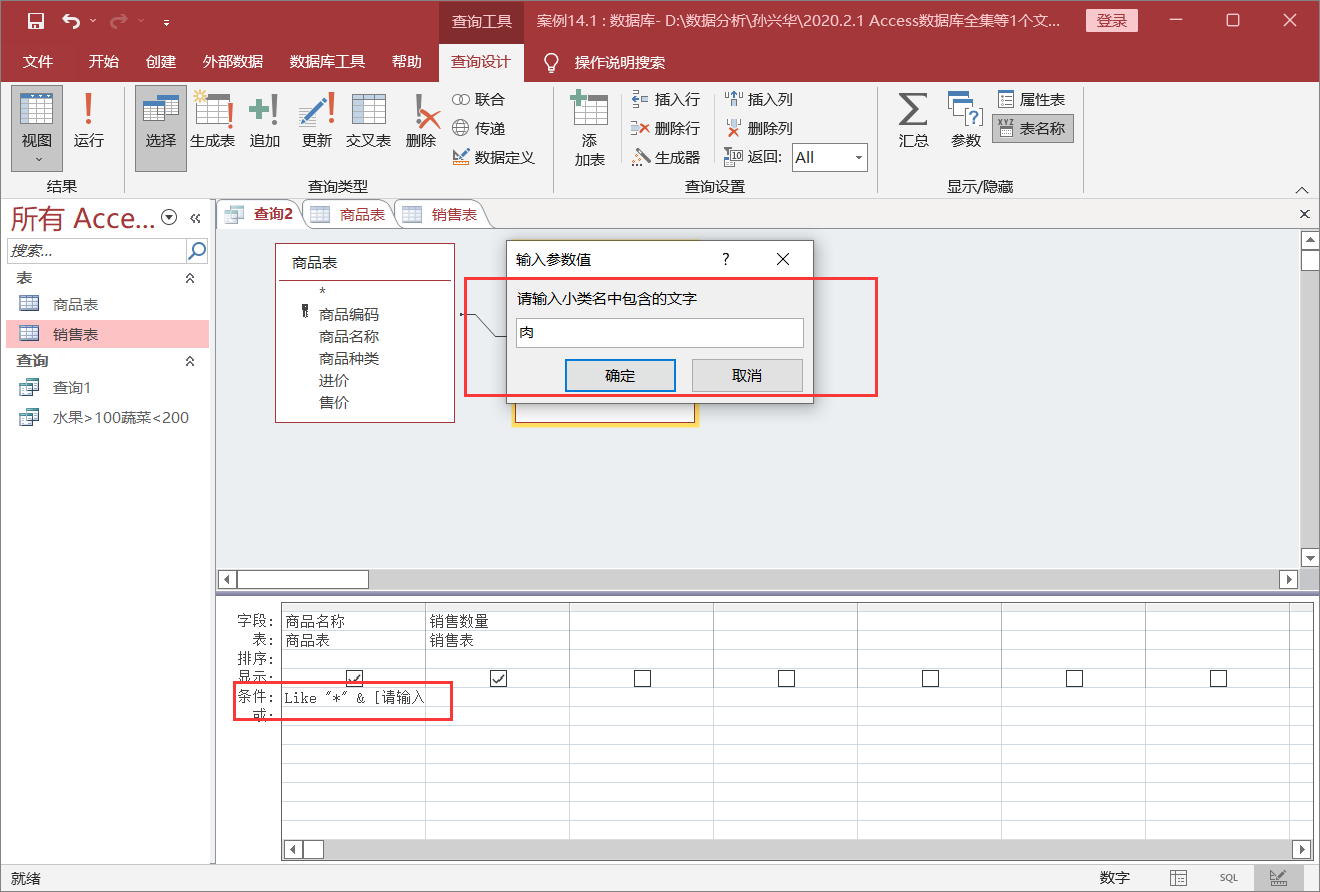Select 生成表 make-table query
The width and height of the screenshot is (1320, 892).
(212, 120)
